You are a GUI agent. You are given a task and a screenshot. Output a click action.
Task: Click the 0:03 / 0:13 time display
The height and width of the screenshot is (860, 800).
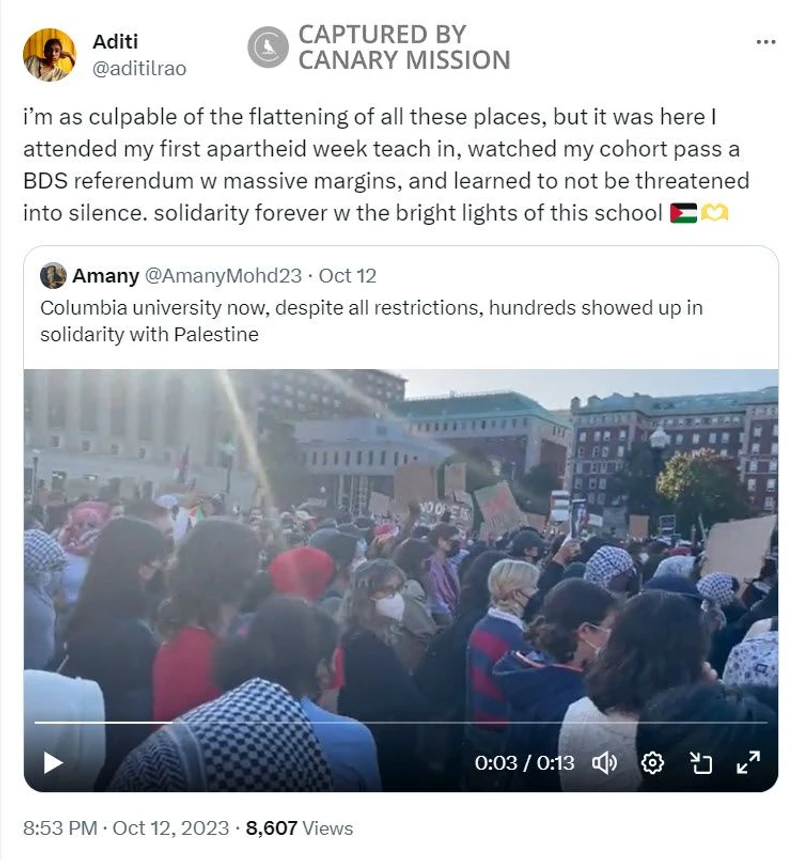524,763
